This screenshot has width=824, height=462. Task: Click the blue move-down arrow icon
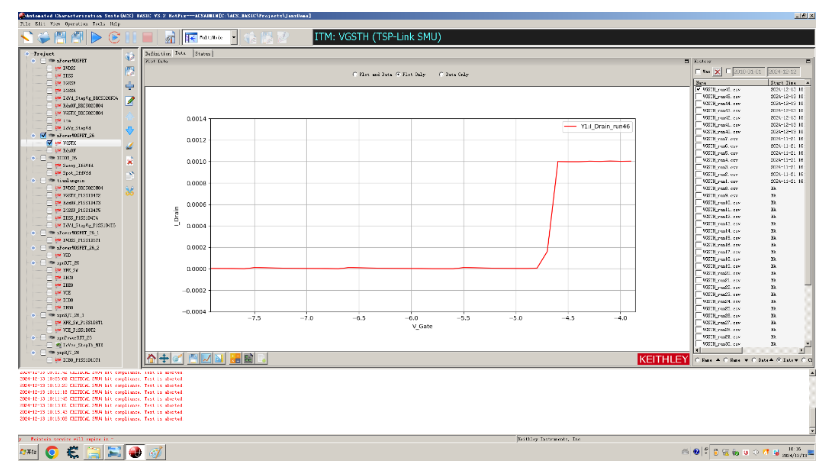click(x=130, y=130)
